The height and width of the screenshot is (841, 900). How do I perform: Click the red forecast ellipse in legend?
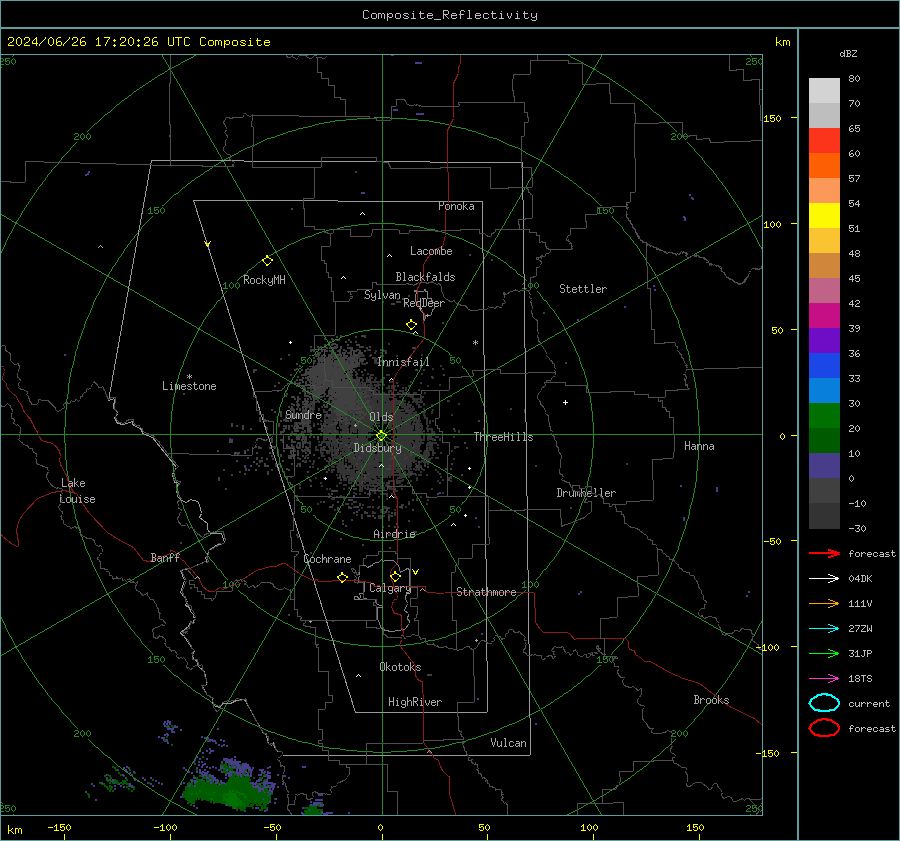click(824, 728)
